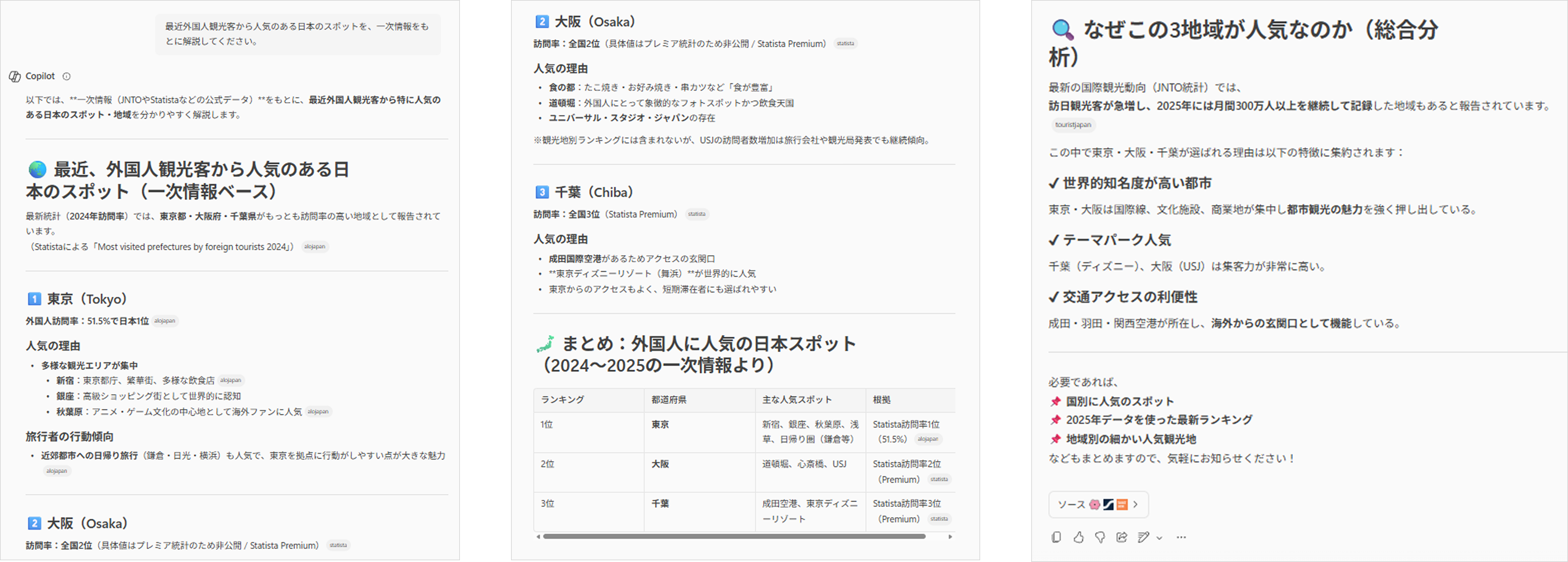This screenshot has height=562, width=1568.
Task: Click the thumbs down icon
Action: (1100, 537)
